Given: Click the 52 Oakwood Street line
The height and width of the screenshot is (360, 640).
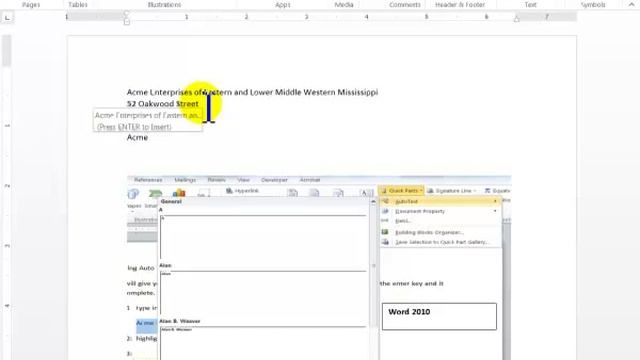Looking at the screenshot, I should click(x=162, y=104).
